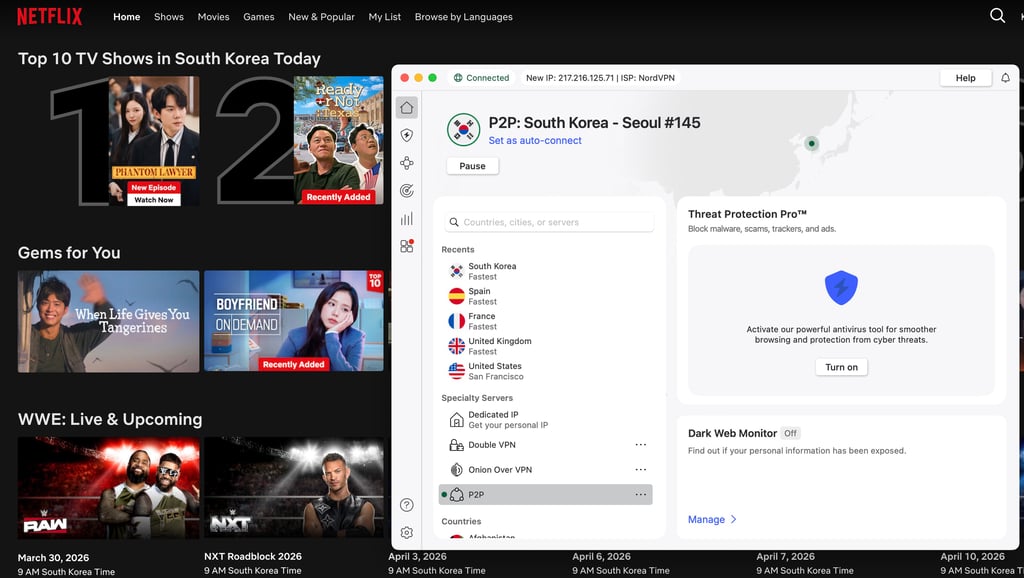Select Shows in Netflix navigation
The width and height of the screenshot is (1024, 578).
coord(168,17)
